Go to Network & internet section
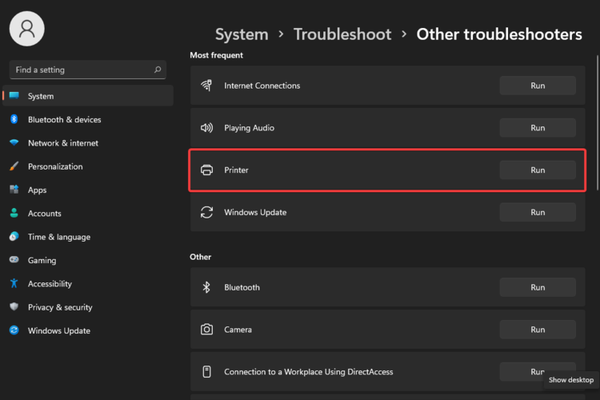Screen dimensions: 600x400 (62, 143)
